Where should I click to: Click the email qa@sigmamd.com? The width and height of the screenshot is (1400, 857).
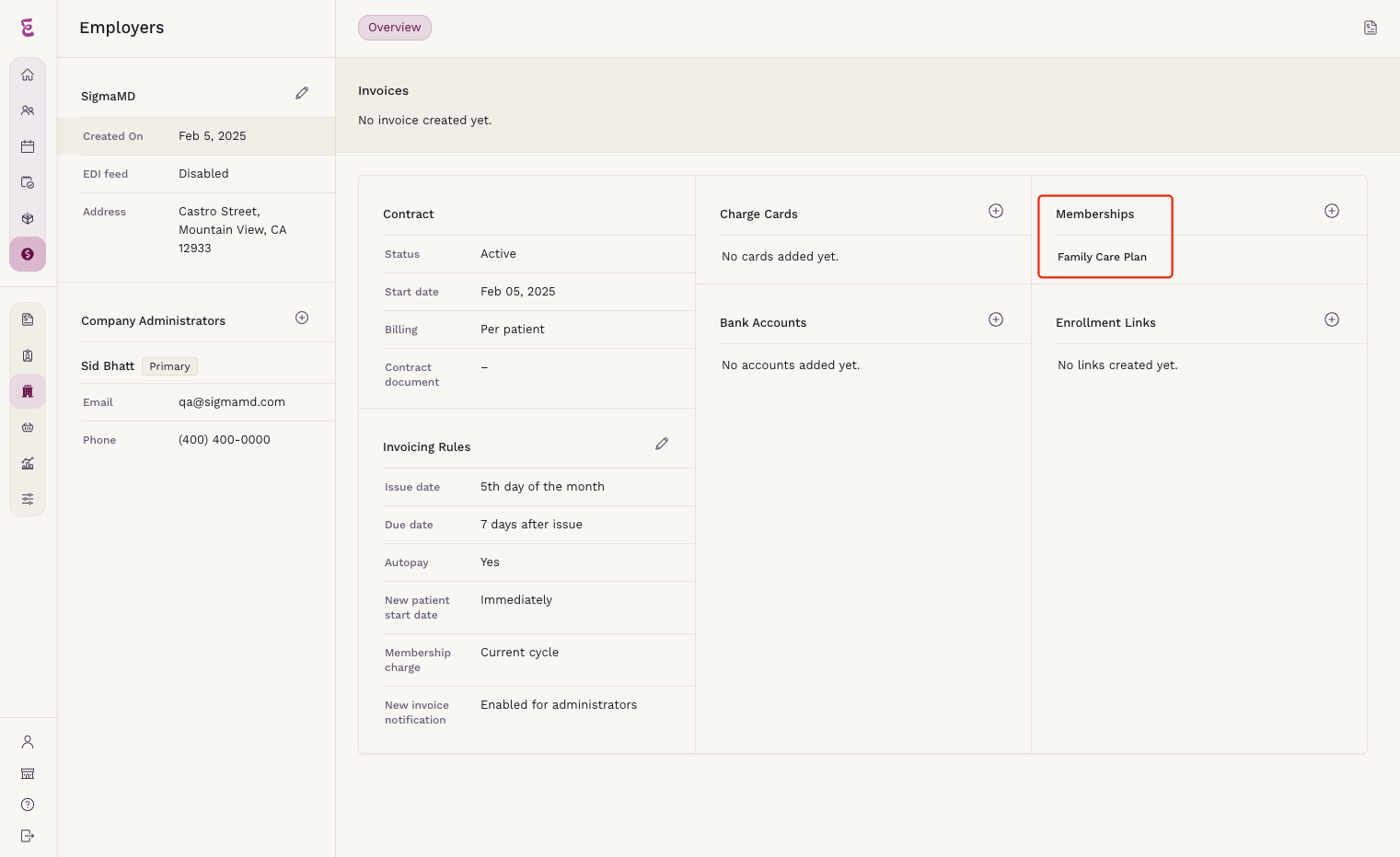click(232, 402)
